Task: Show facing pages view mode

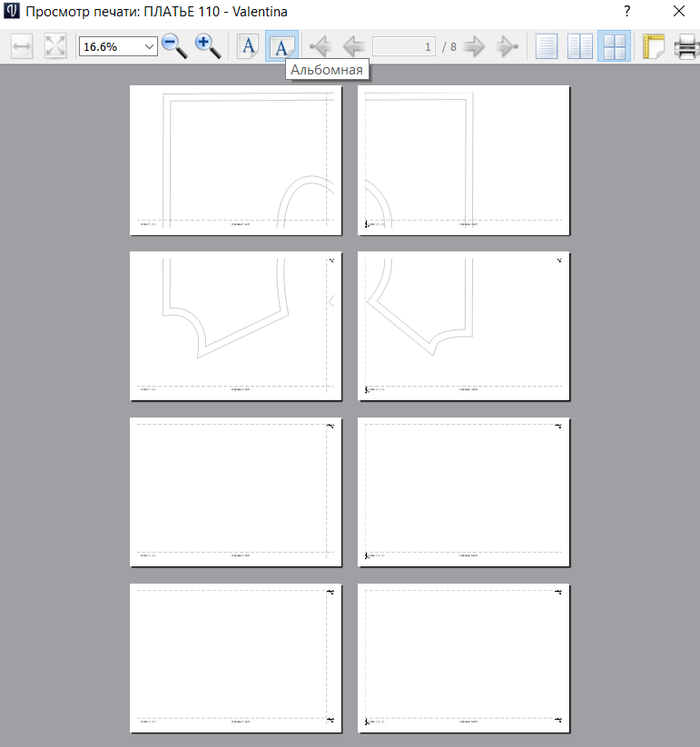Action: point(580,47)
